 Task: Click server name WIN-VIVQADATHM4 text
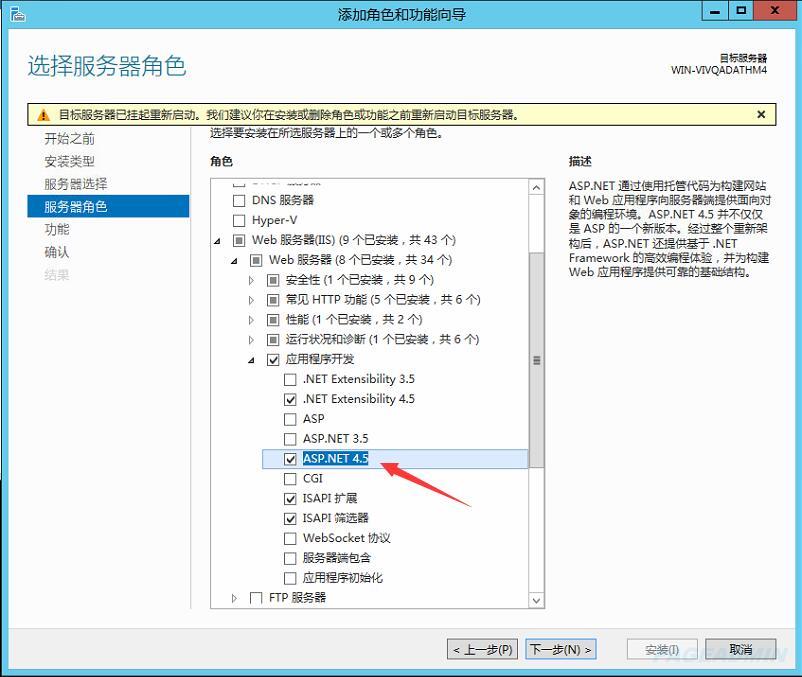[719, 70]
